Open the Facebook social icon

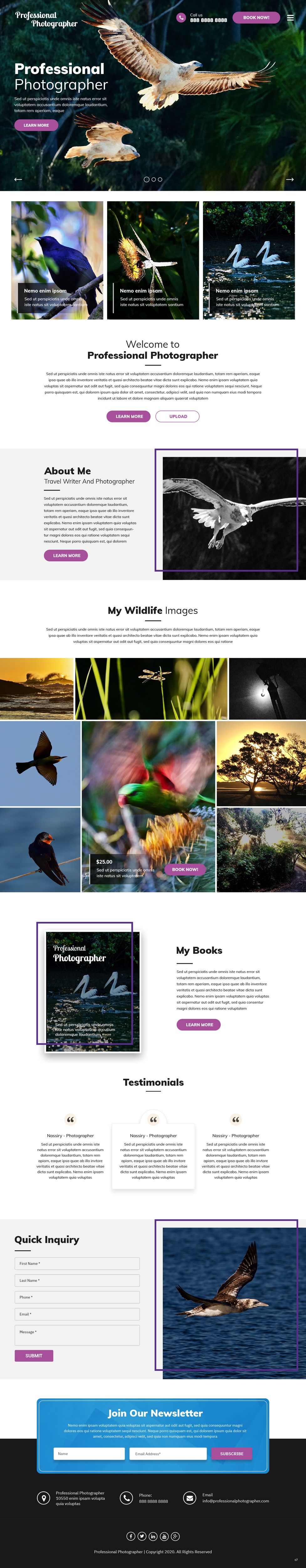[x=131, y=1536]
